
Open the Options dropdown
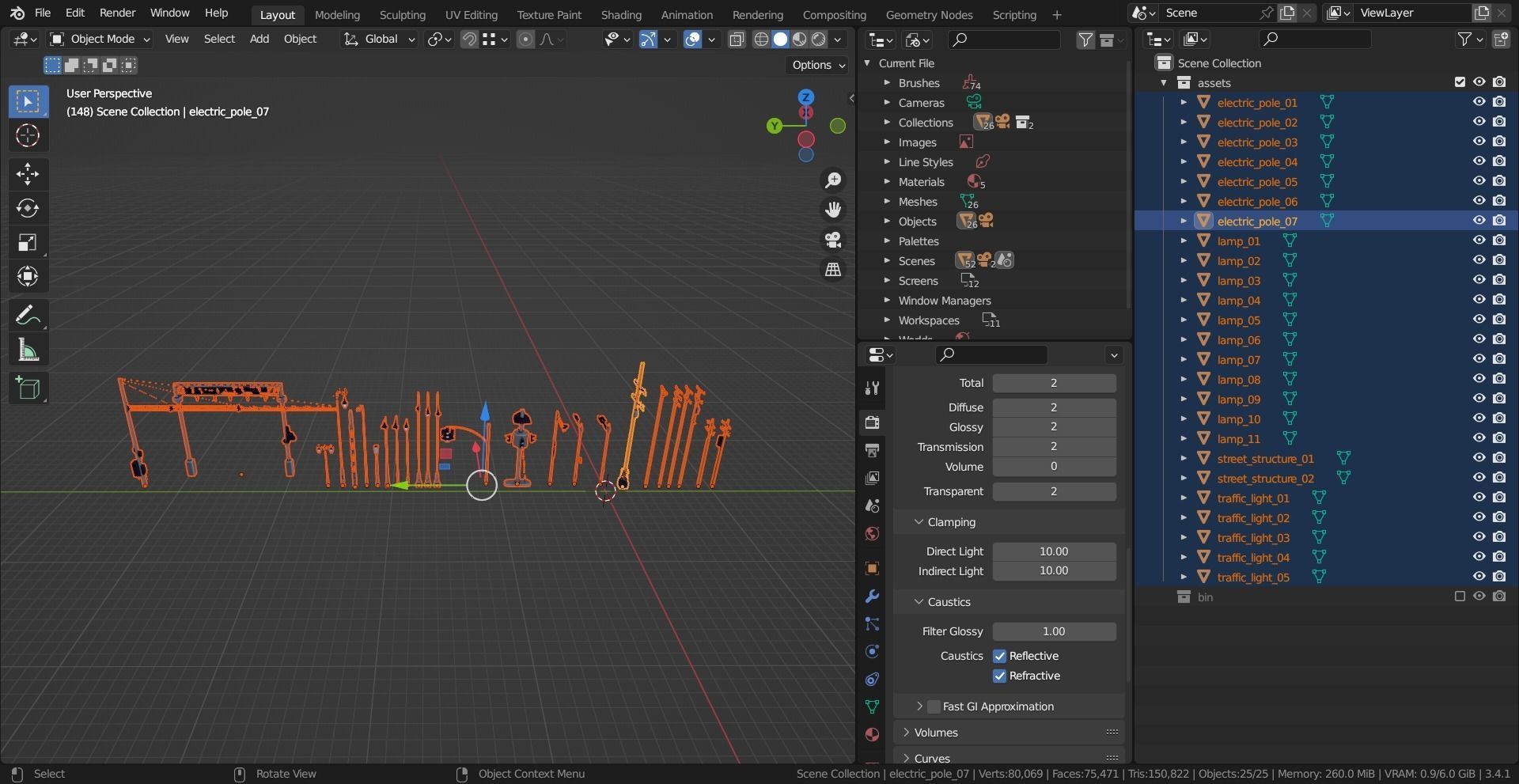click(x=819, y=65)
